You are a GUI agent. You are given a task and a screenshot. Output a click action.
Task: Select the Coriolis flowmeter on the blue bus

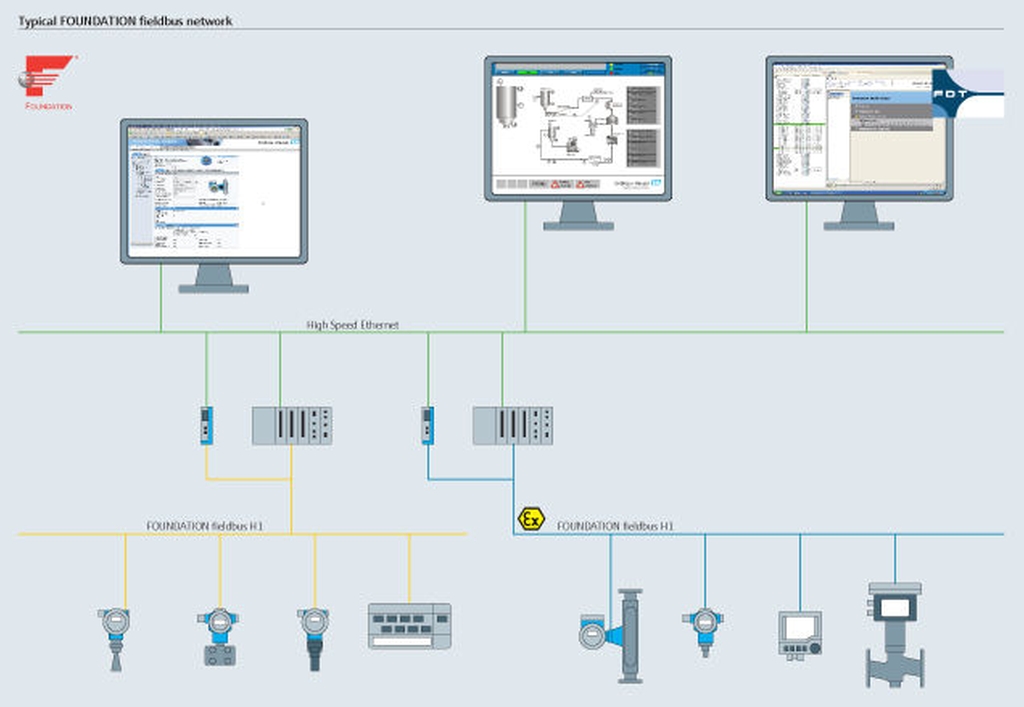(612, 636)
